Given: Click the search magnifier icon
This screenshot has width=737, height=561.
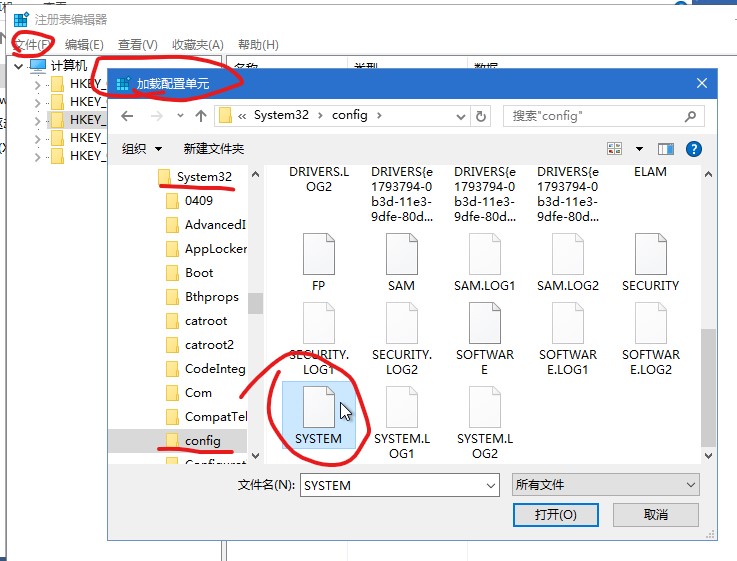Looking at the screenshot, I should click(690, 116).
